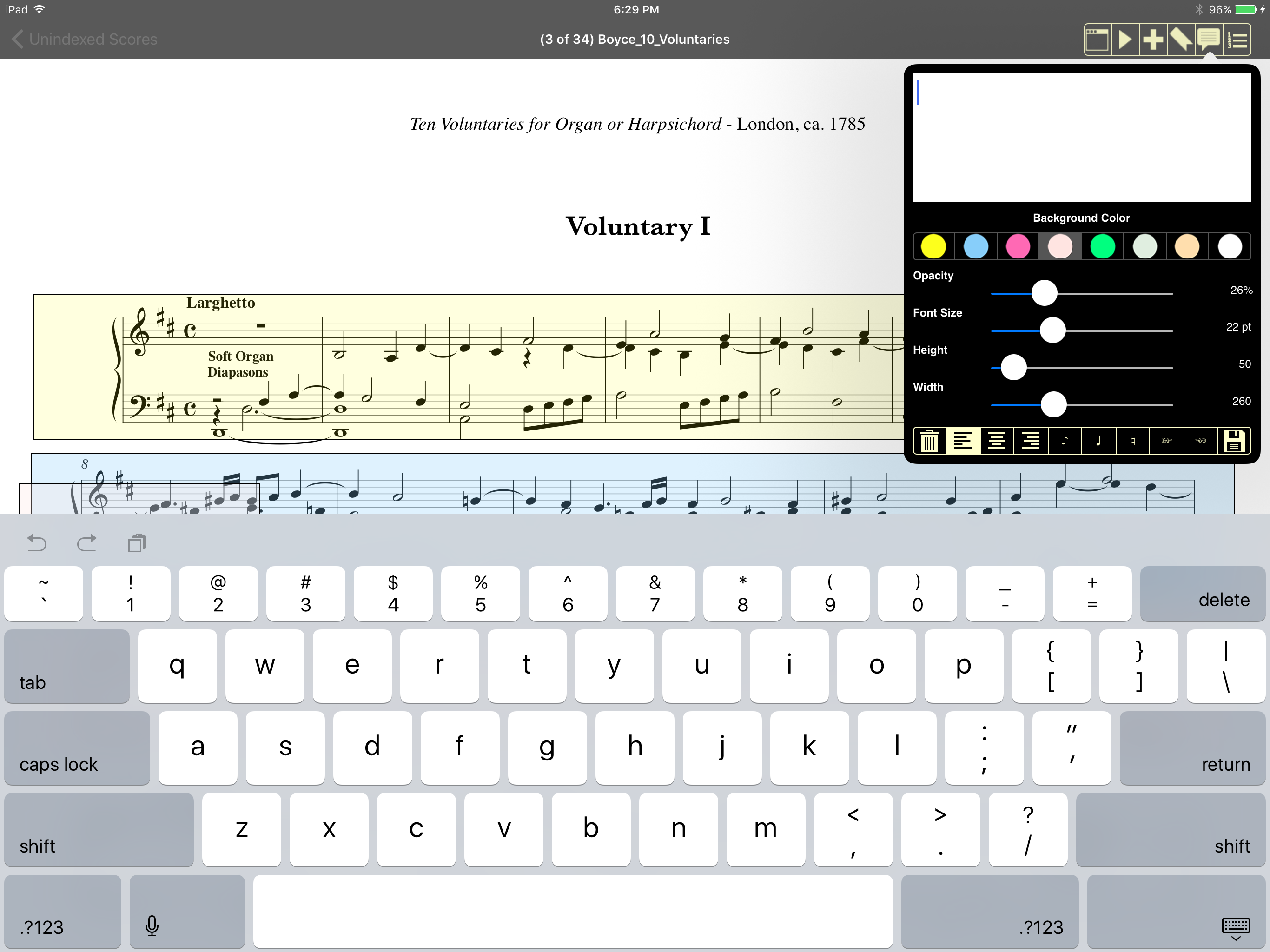Insert natural sign symbol into annotation
Image resolution: width=1270 pixels, height=952 pixels.
click(x=1132, y=441)
